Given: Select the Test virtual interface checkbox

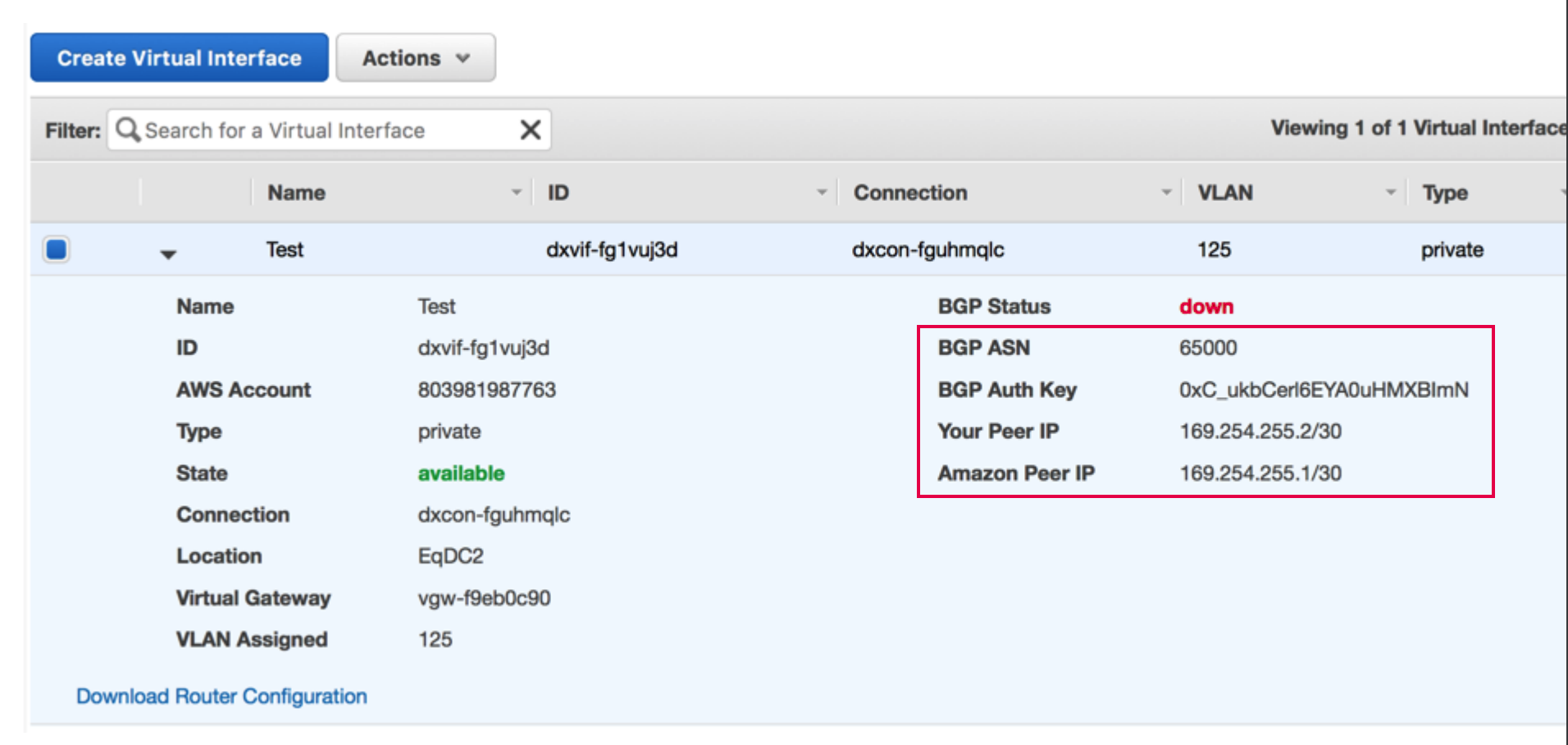Looking at the screenshot, I should 55,249.
